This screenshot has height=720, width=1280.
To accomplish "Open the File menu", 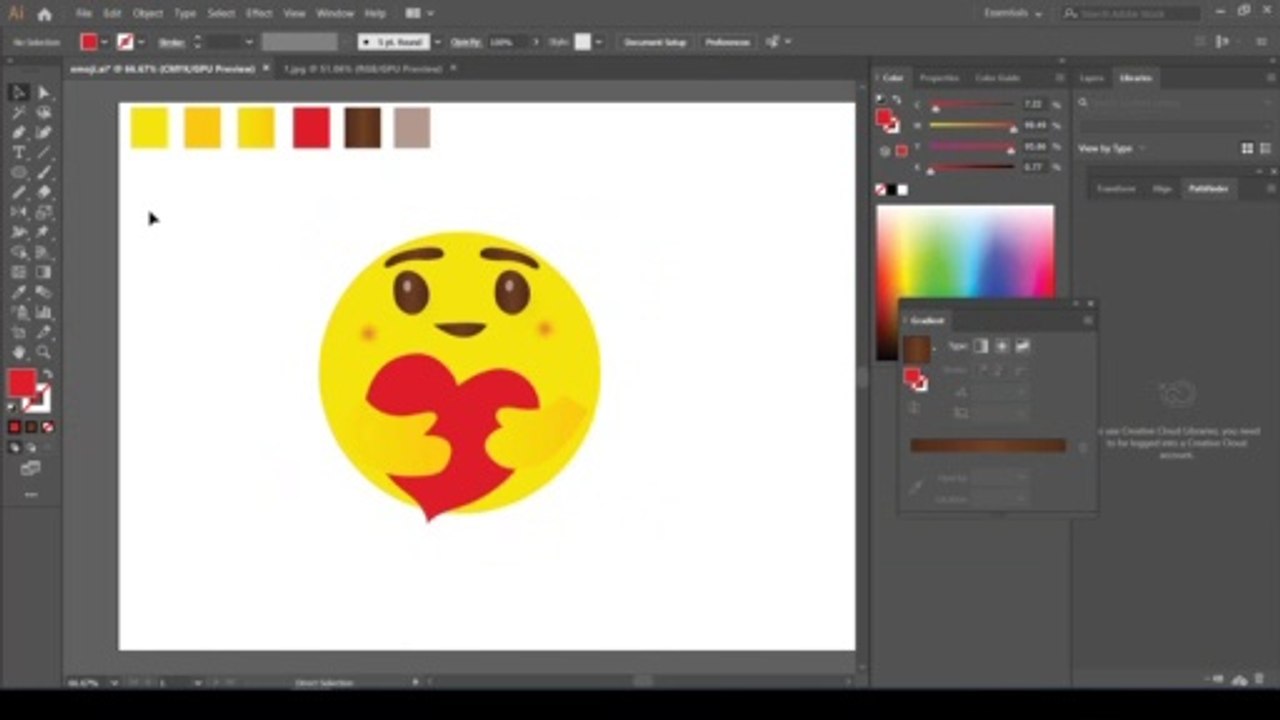I will [x=83, y=14].
